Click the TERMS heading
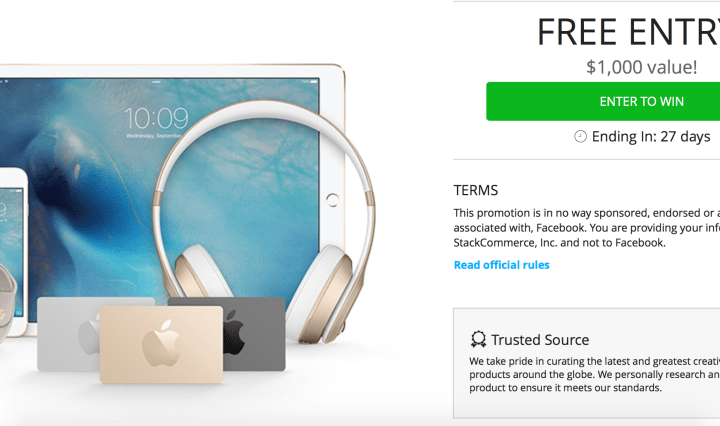Image resolution: width=720 pixels, height=426 pixels. [476, 190]
